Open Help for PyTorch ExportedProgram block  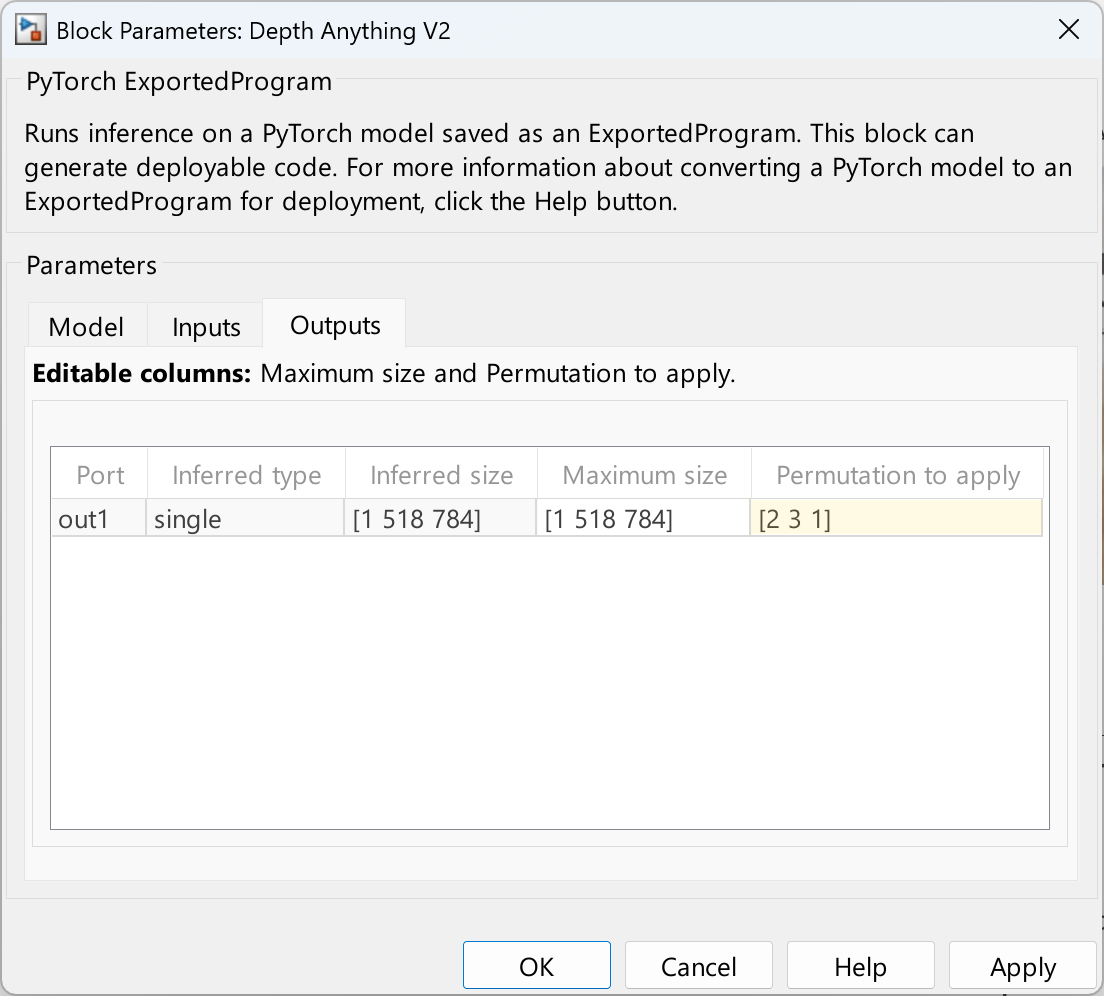point(860,967)
